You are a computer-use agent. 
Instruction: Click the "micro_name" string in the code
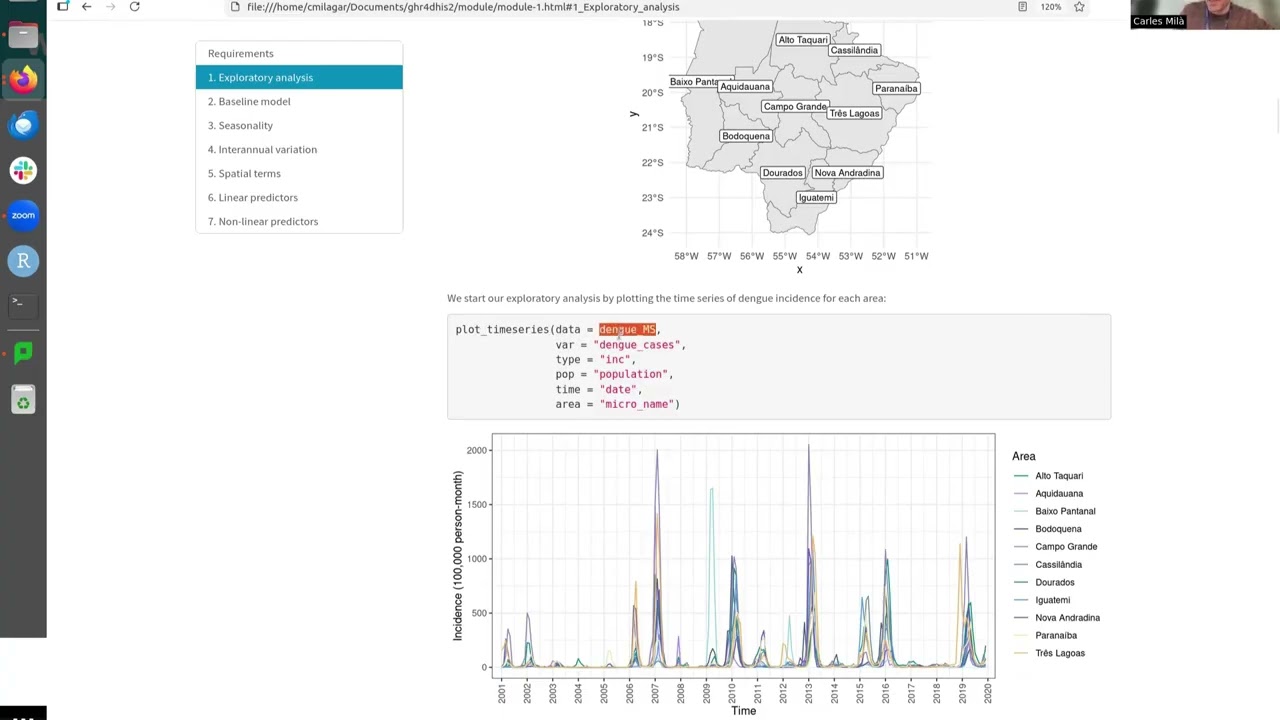[636, 404]
